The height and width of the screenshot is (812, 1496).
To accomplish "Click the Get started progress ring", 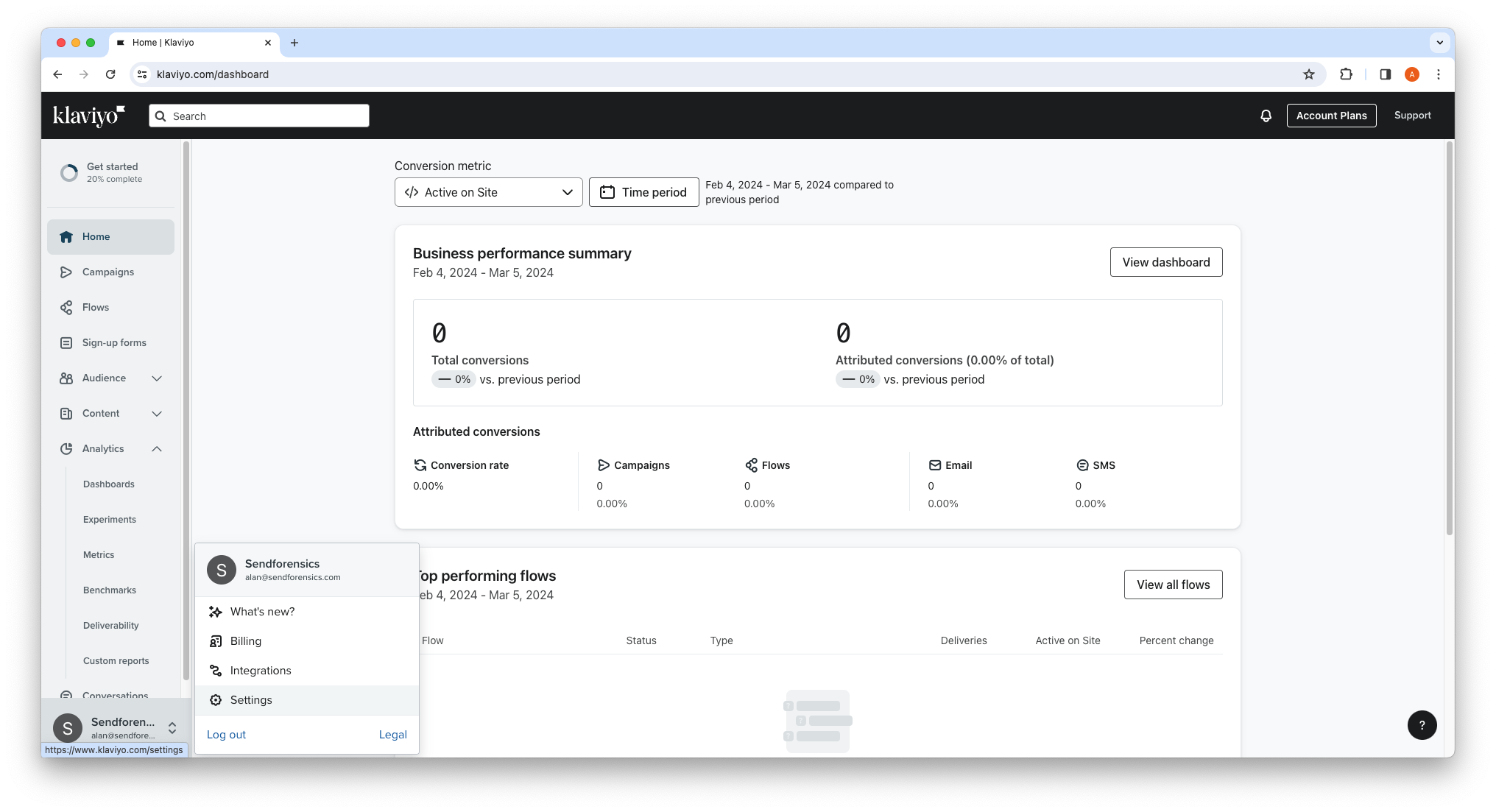I will coord(69,173).
